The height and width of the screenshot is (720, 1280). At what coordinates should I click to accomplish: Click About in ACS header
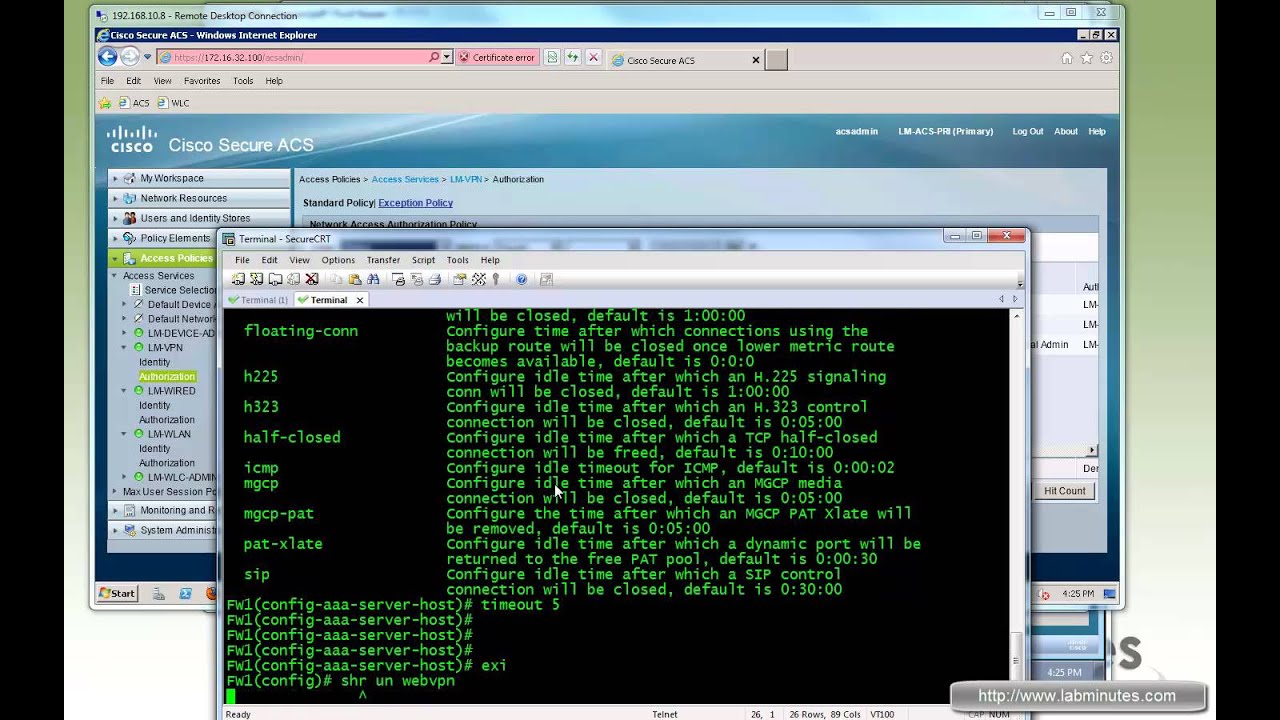[1066, 131]
